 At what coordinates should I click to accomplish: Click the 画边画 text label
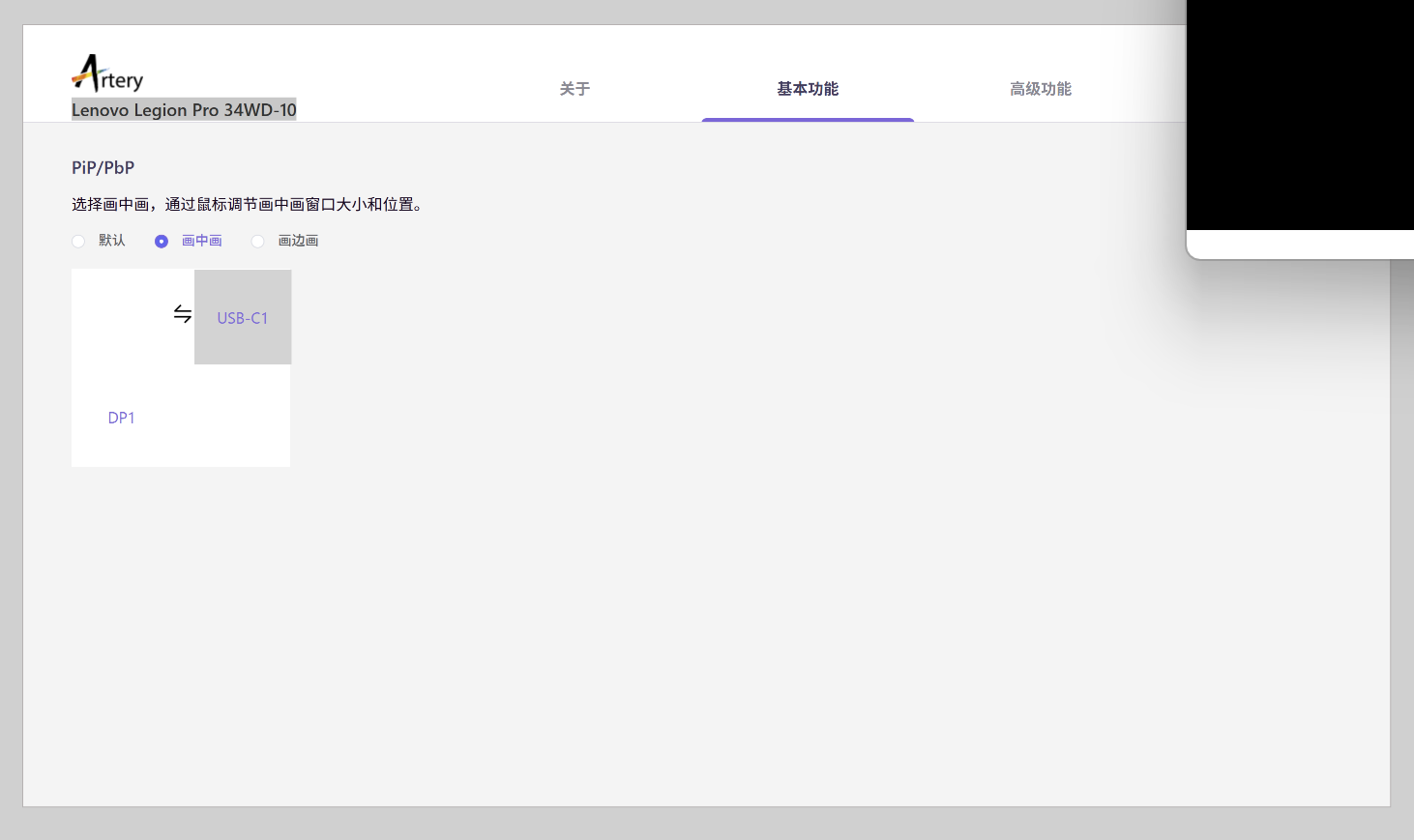click(x=298, y=241)
